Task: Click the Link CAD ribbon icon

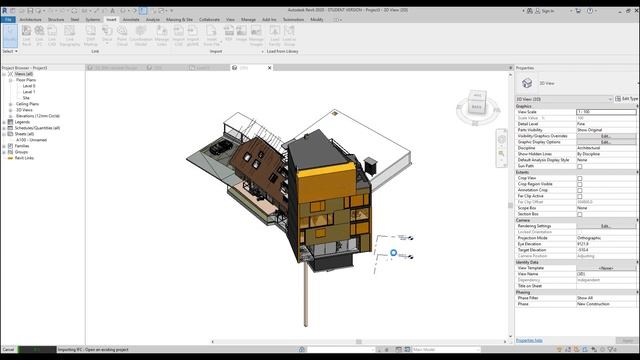Action: (x=52, y=36)
